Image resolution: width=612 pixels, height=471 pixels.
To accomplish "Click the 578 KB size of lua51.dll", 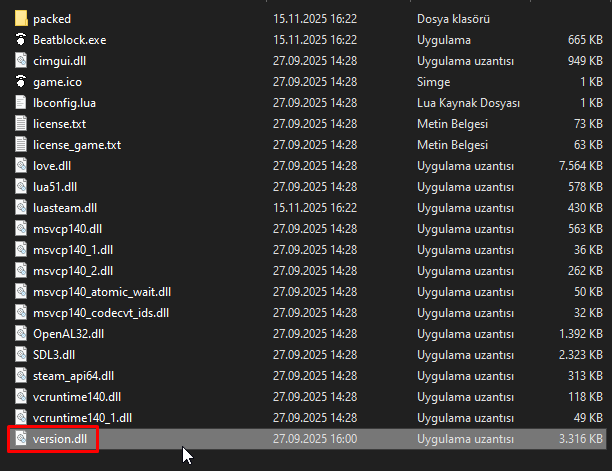I will [x=585, y=187].
